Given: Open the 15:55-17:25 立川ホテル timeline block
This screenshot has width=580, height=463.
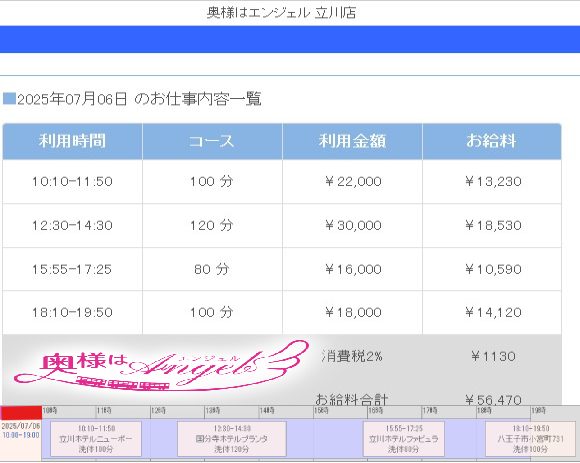Looking at the screenshot, I should click(x=404, y=439).
